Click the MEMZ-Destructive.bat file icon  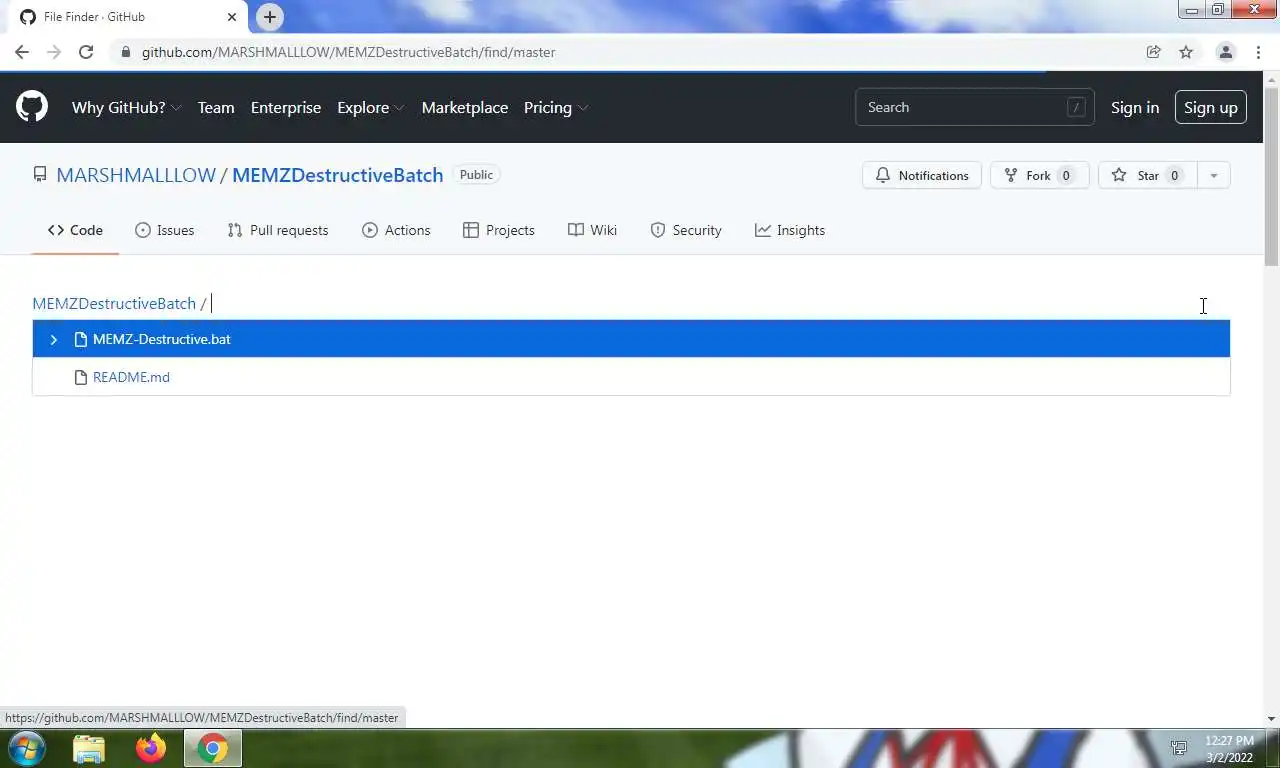(81, 339)
